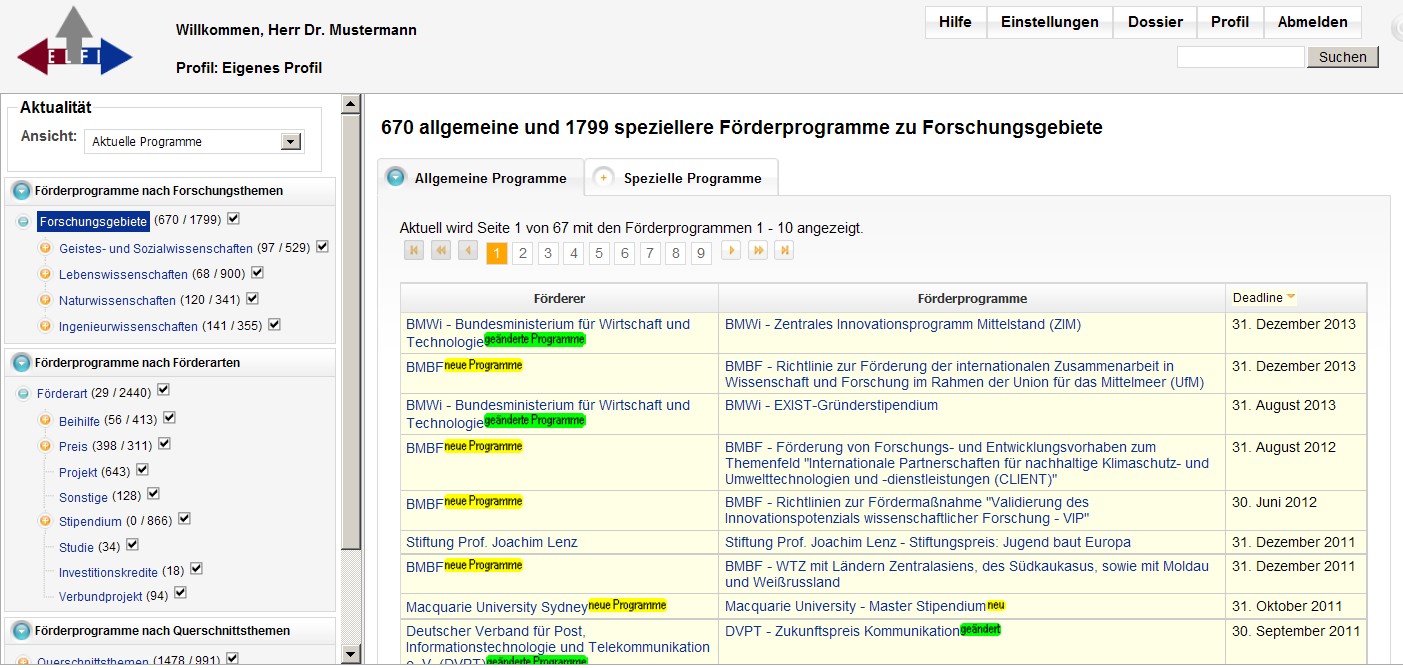Select the Projekt category link
The height and width of the screenshot is (668, 1403).
point(78,472)
